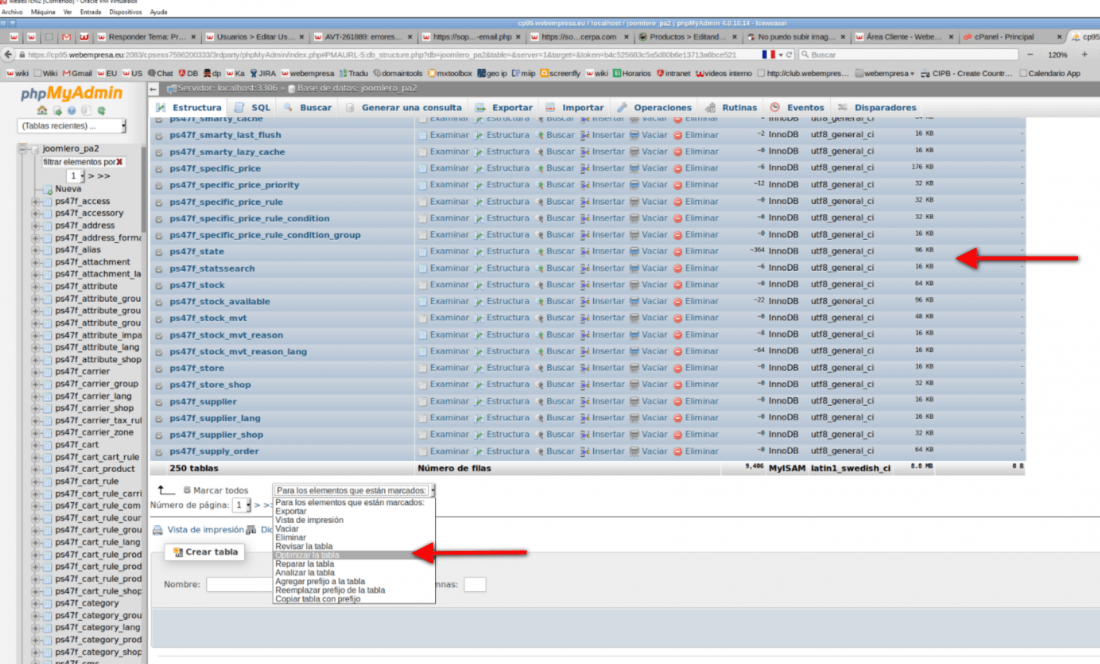This screenshot has height=664, width=1100.
Task: Open phpMyAdmin documentation via blue help icon
Action: click(72, 111)
